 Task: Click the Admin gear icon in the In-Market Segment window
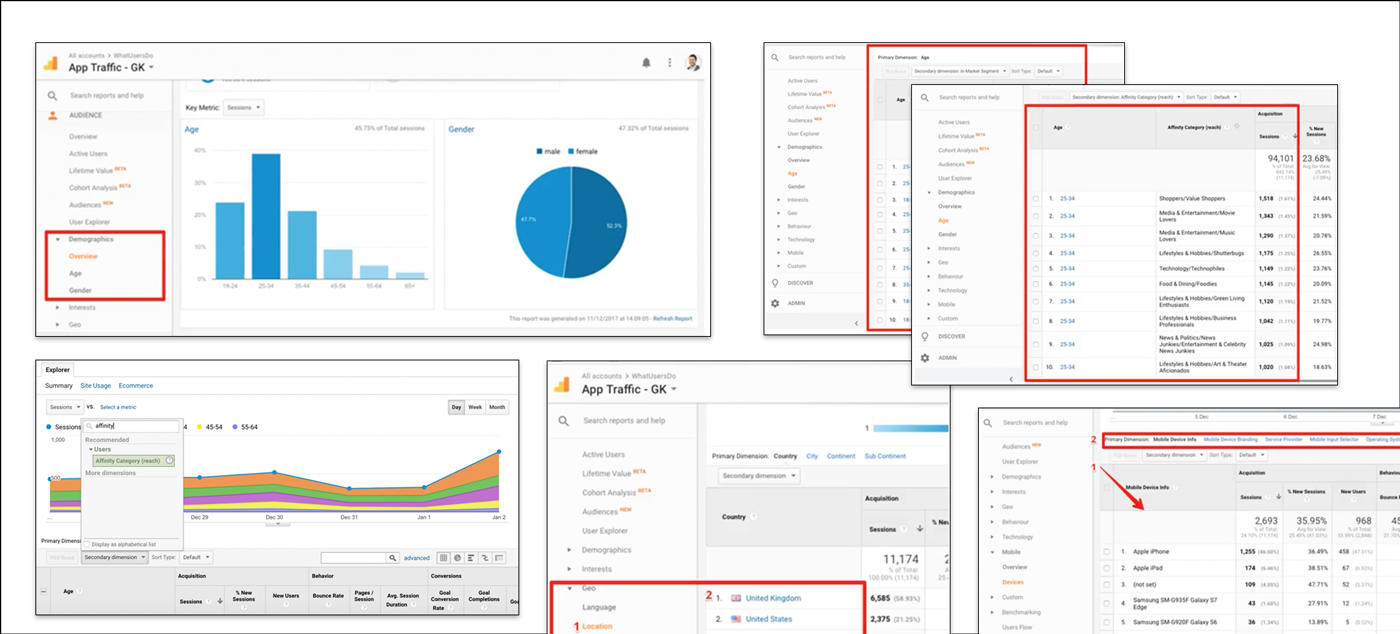point(774,303)
